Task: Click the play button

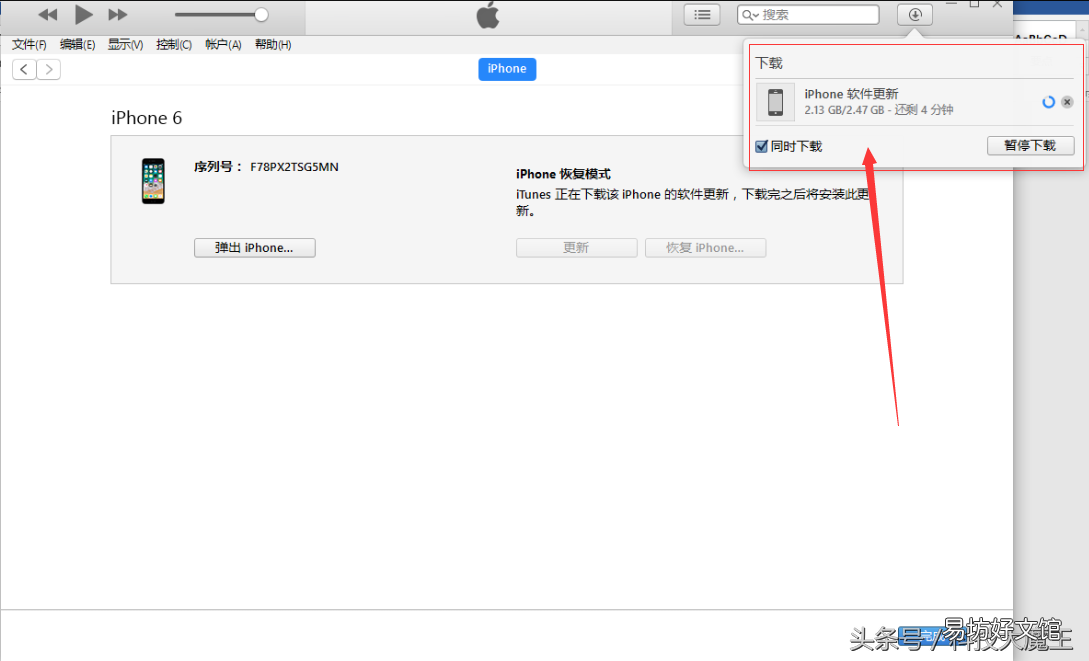Action: click(83, 15)
